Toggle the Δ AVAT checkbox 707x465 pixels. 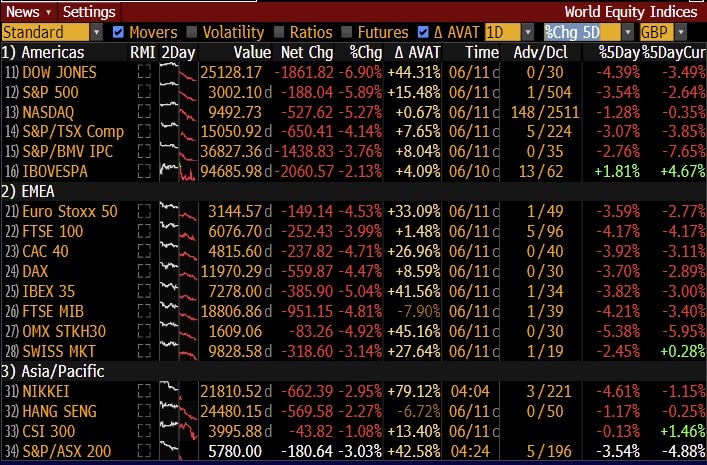point(423,32)
